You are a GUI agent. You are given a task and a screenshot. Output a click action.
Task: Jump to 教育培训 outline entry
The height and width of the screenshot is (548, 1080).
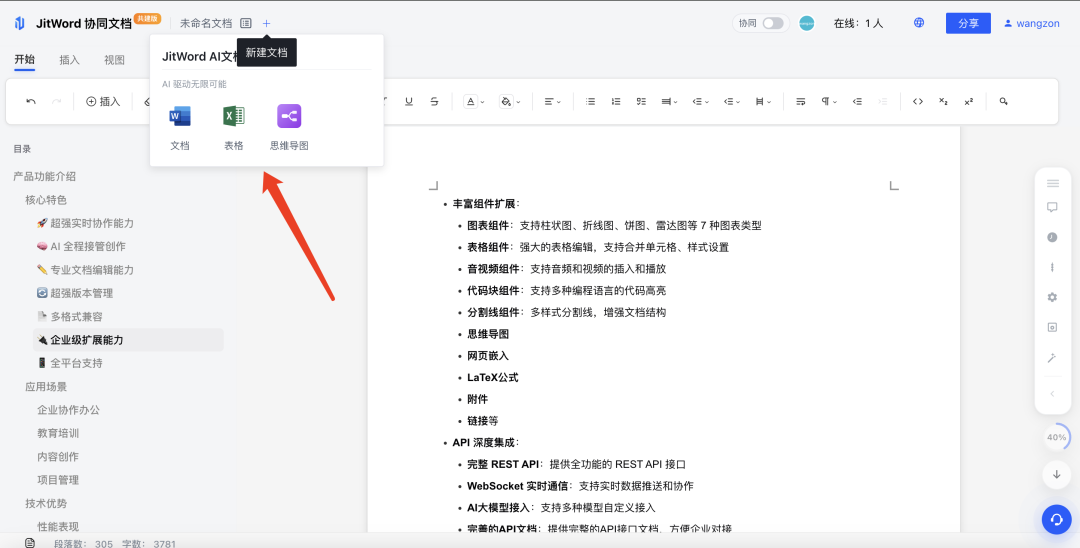58,433
